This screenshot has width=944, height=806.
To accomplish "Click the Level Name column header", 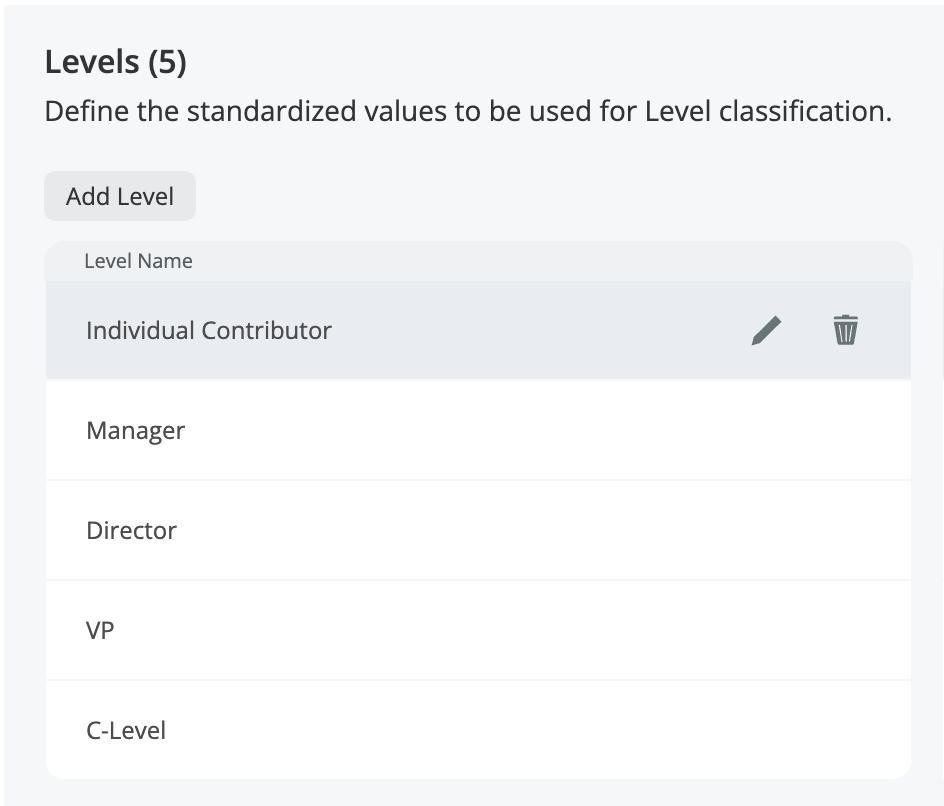I will tap(138, 262).
